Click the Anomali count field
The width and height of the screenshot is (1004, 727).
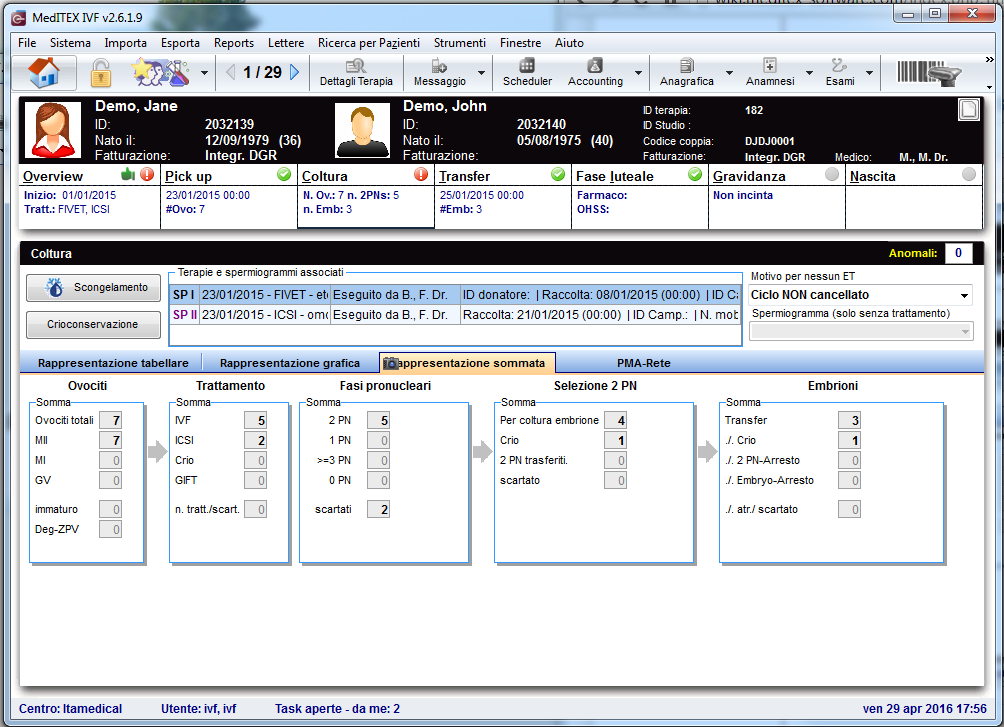pos(959,253)
